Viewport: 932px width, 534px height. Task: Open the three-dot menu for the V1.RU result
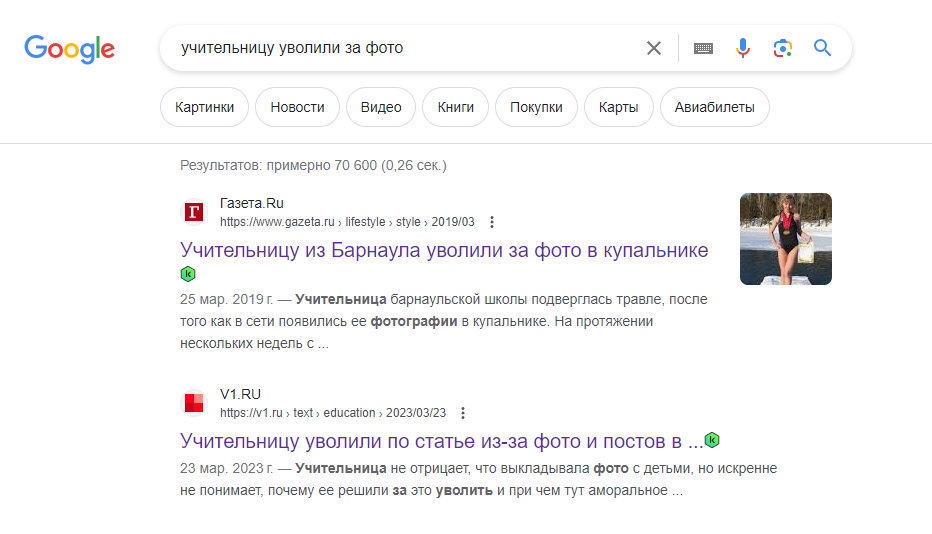click(x=463, y=413)
